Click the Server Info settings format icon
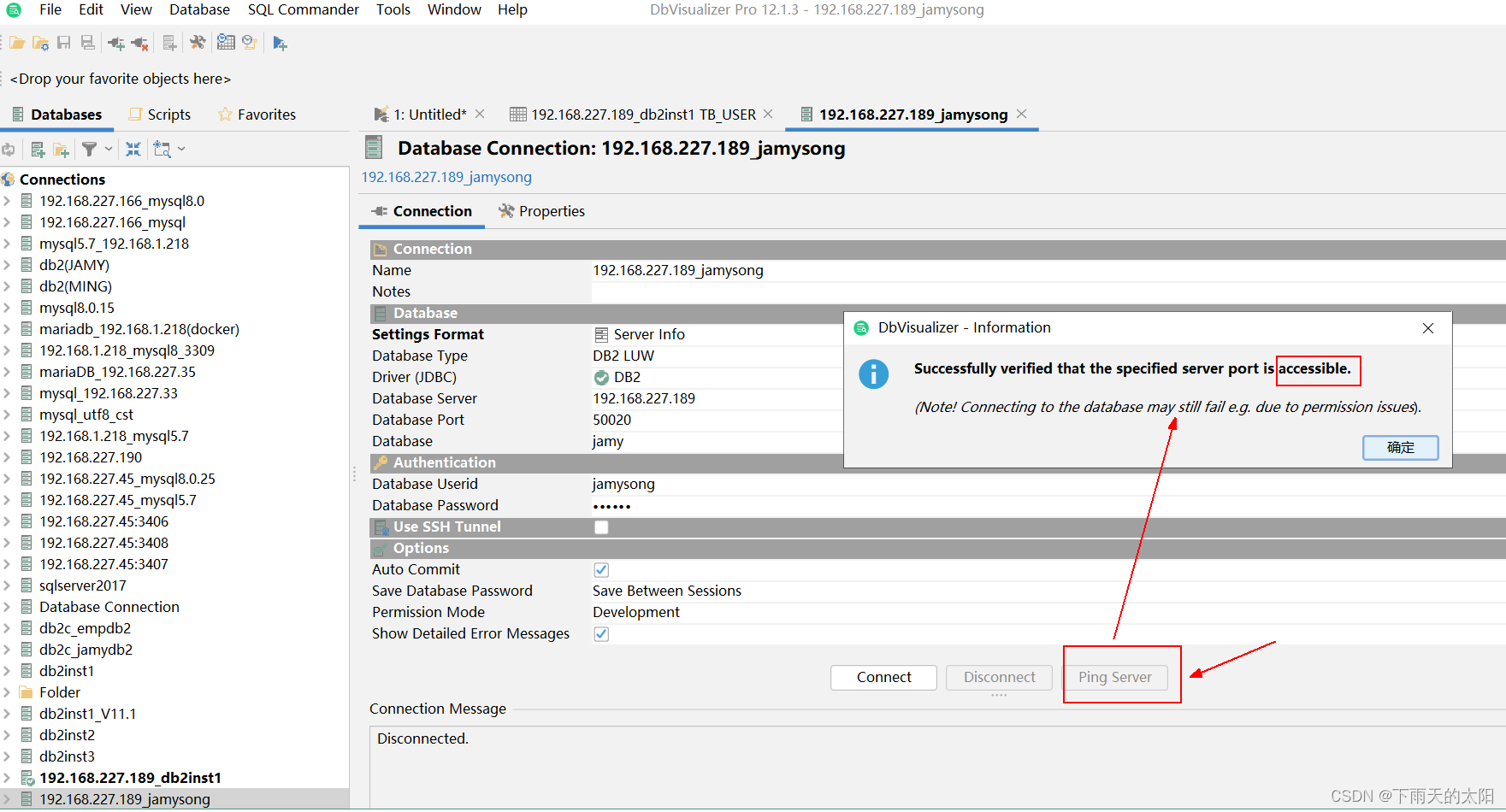Image resolution: width=1506 pixels, height=812 pixels. tap(601, 335)
